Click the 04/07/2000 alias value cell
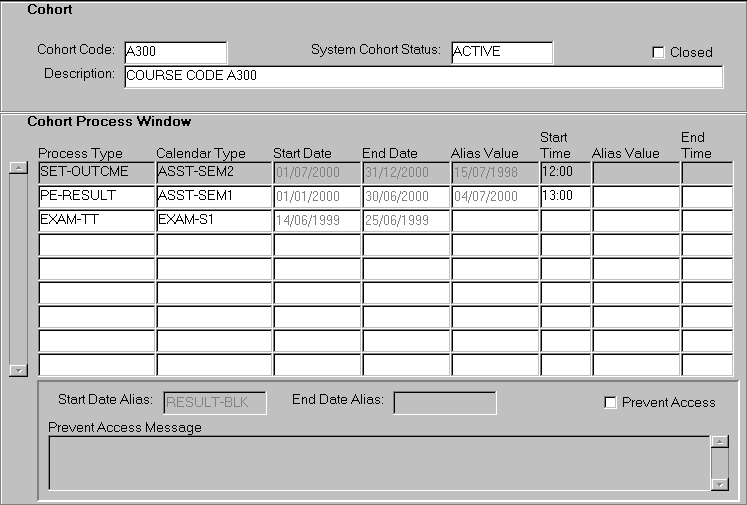Screen dimensions: 747x505 (x=495, y=196)
